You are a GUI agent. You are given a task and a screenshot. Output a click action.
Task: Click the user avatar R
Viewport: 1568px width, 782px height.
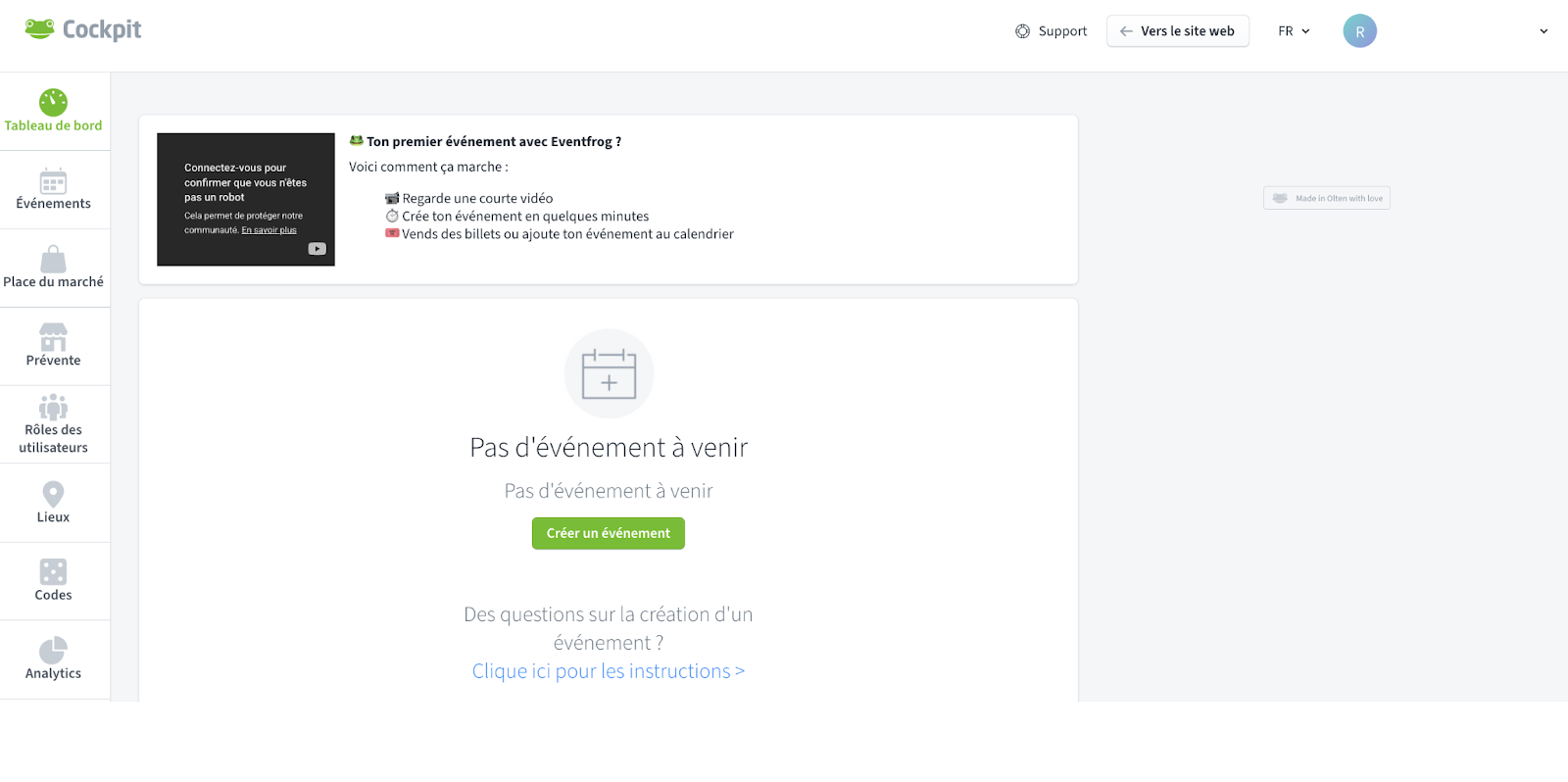click(x=1359, y=31)
